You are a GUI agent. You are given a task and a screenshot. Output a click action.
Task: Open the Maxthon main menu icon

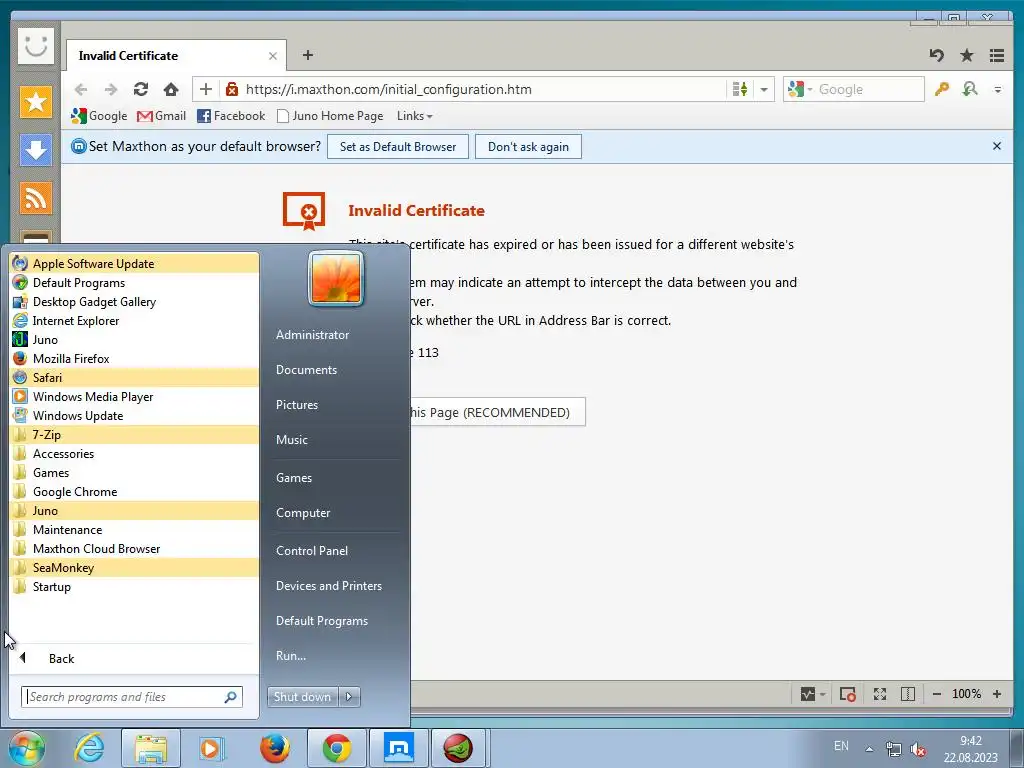point(997,56)
